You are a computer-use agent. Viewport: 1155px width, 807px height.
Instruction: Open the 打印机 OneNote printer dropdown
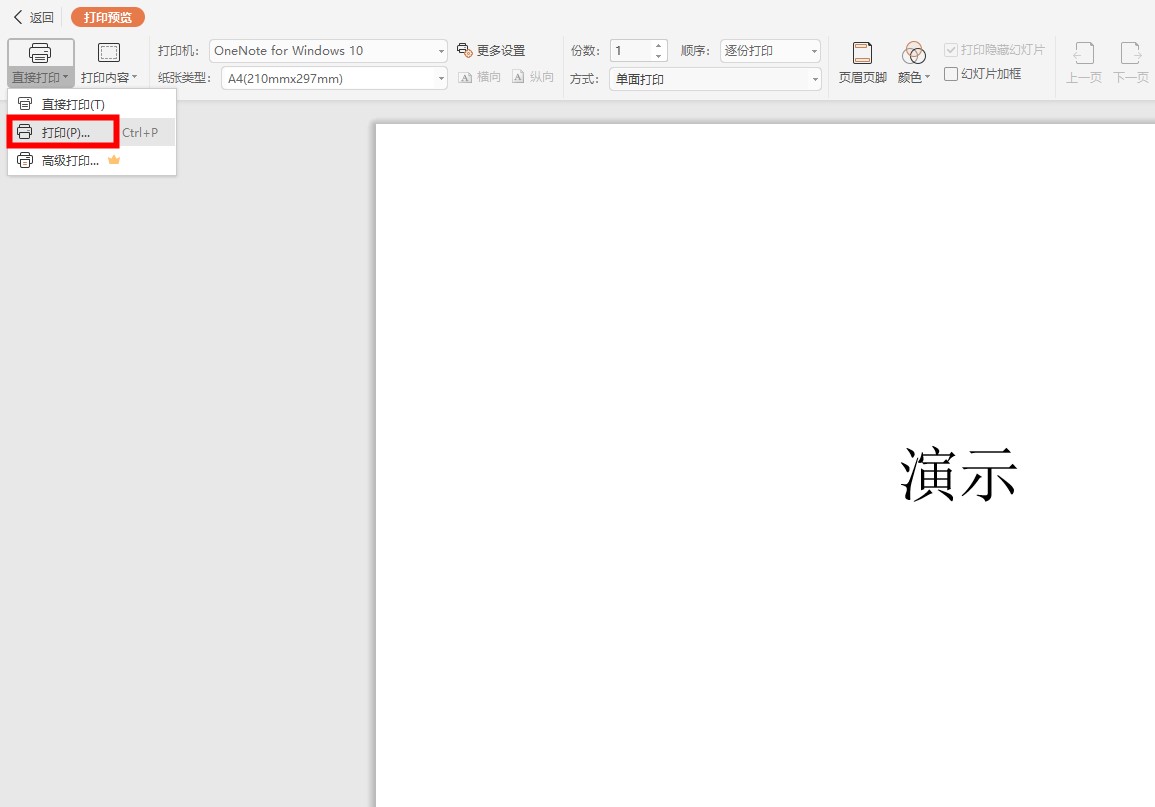click(329, 51)
